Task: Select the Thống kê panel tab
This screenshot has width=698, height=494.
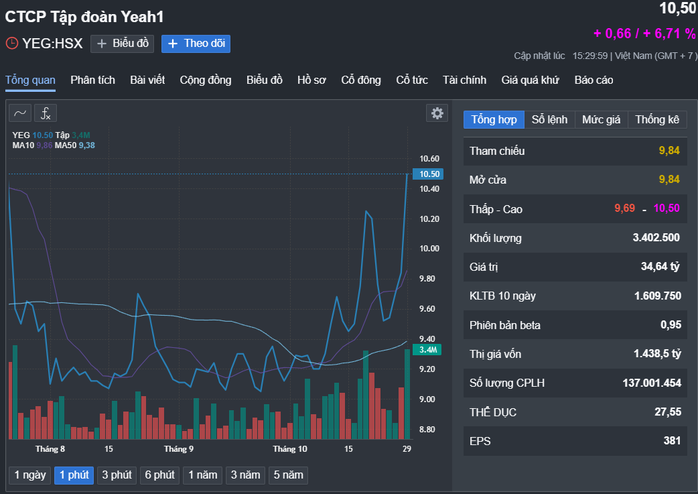Action: click(x=657, y=120)
